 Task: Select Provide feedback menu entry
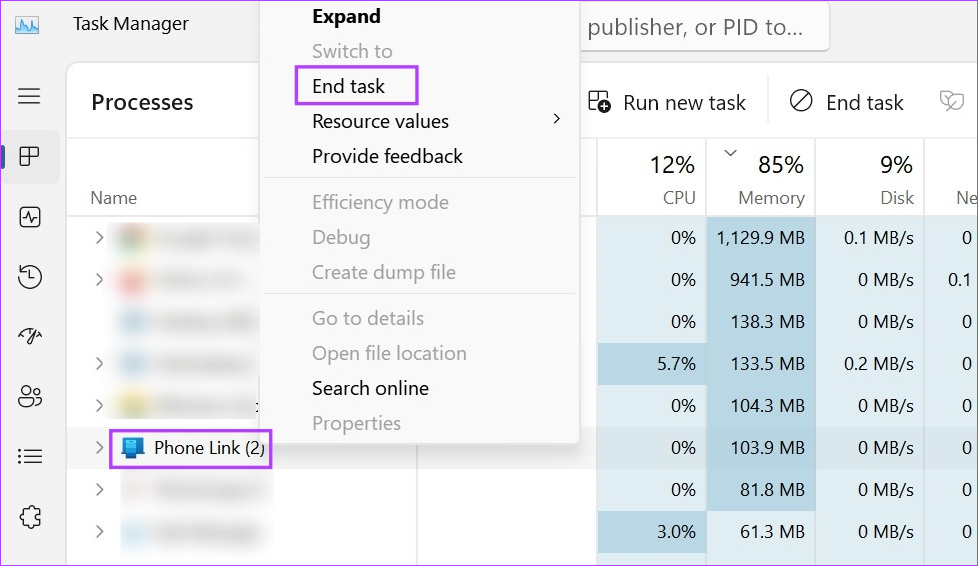pos(387,156)
